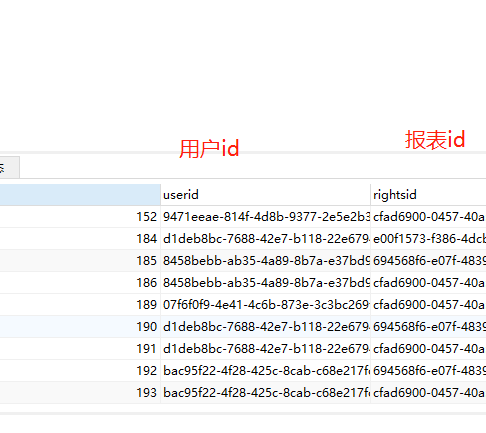Select row id 186 cell
This screenshot has height=433, width=486.
coord(80,283)
